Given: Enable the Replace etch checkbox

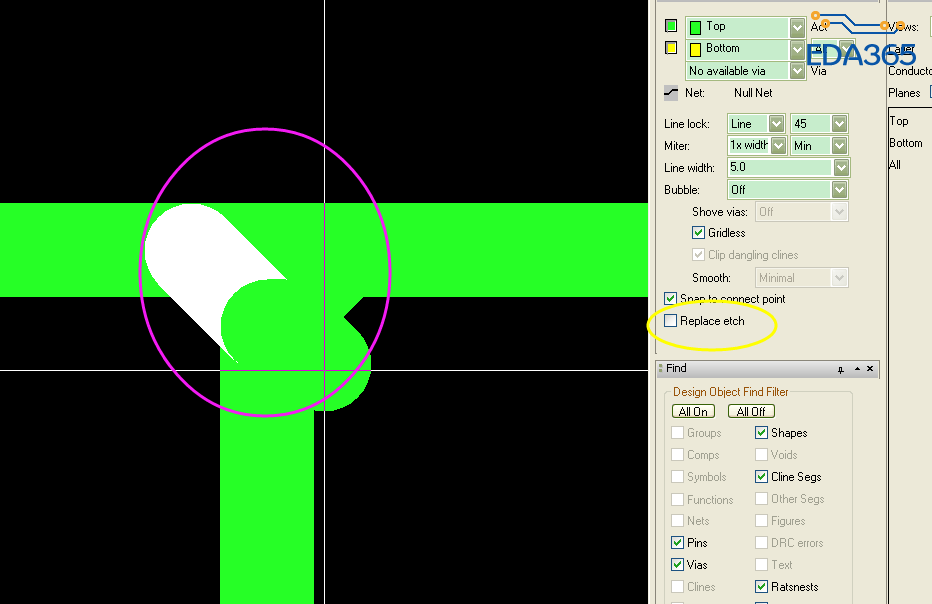Looking at the screenshot, I should (671, 321).
